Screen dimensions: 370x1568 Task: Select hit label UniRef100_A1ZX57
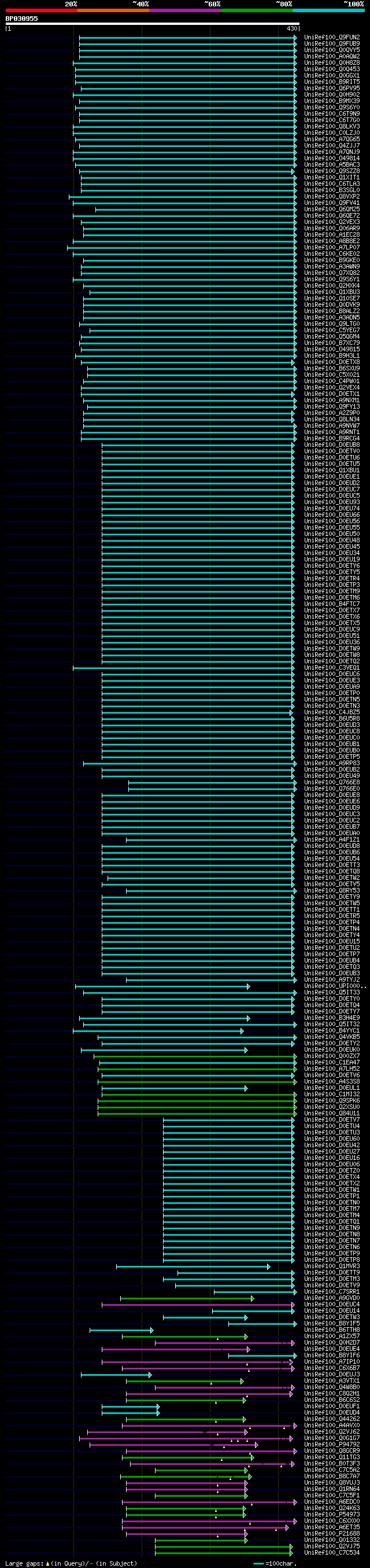[332, 1336]
